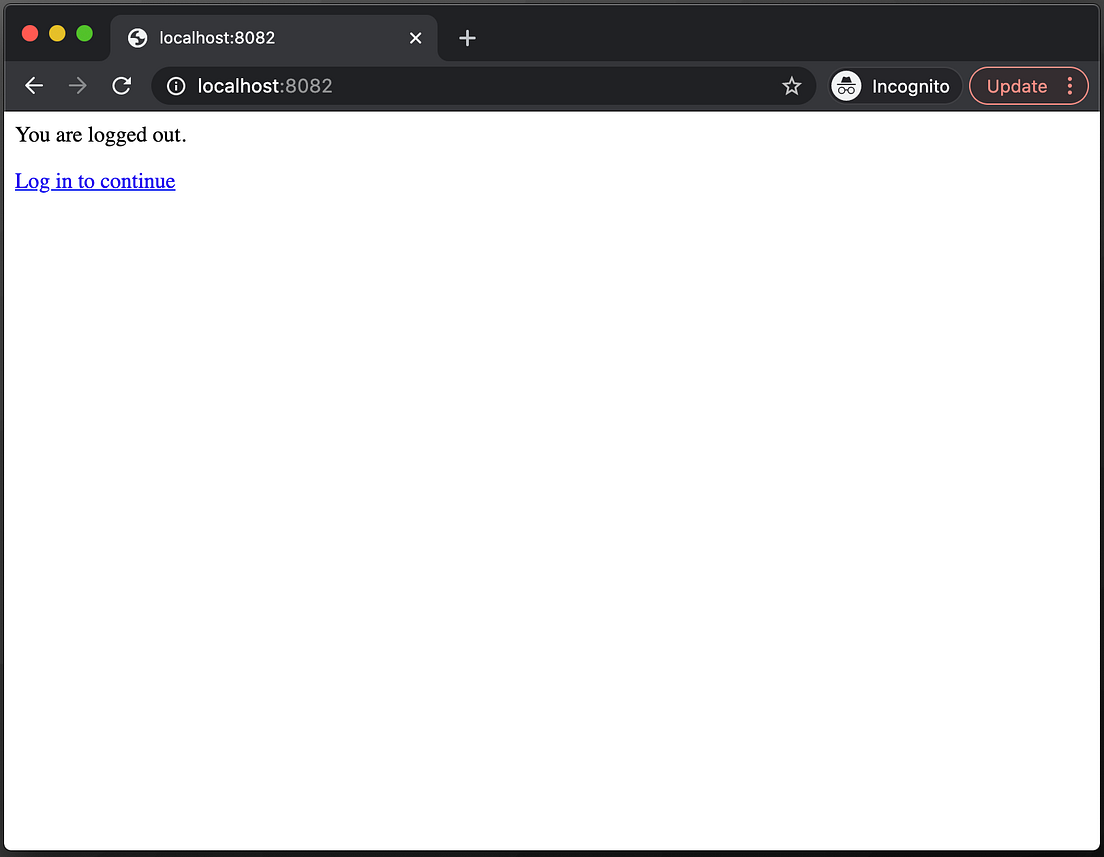This screenshot has width=1104, height=857.
Task: Click the green fullscreen window control
Action: coord(85,33)
